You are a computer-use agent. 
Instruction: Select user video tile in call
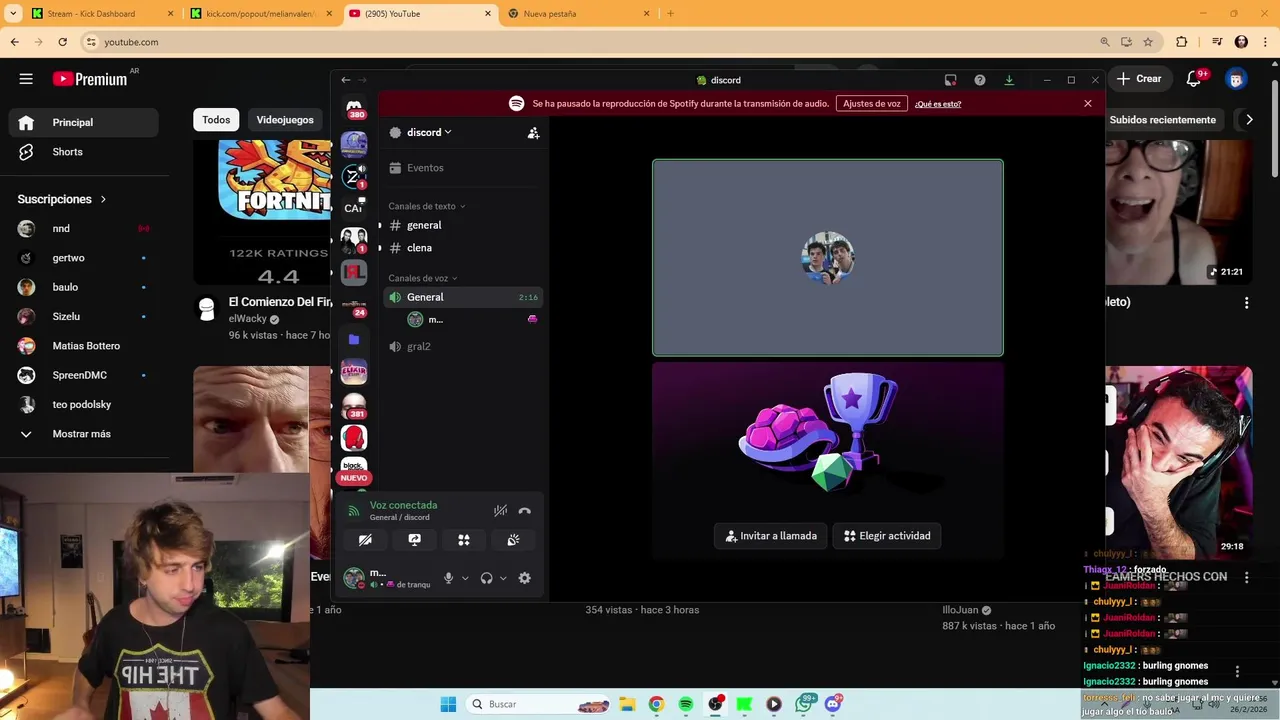click(828, 258)
